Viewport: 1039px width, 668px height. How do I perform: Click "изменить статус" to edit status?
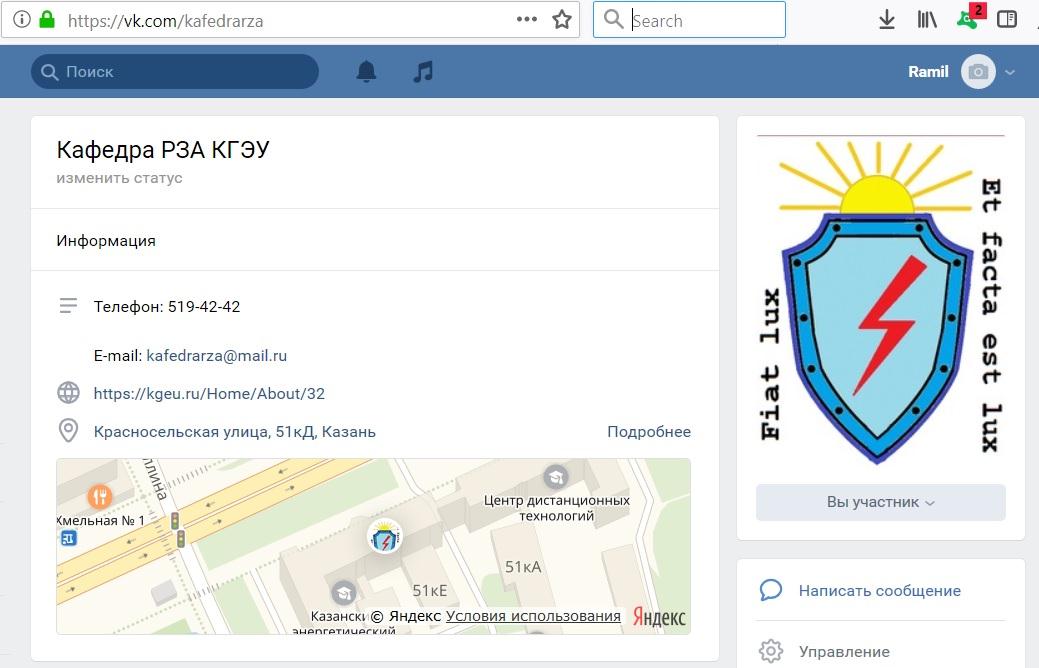(x=119, y=178)
